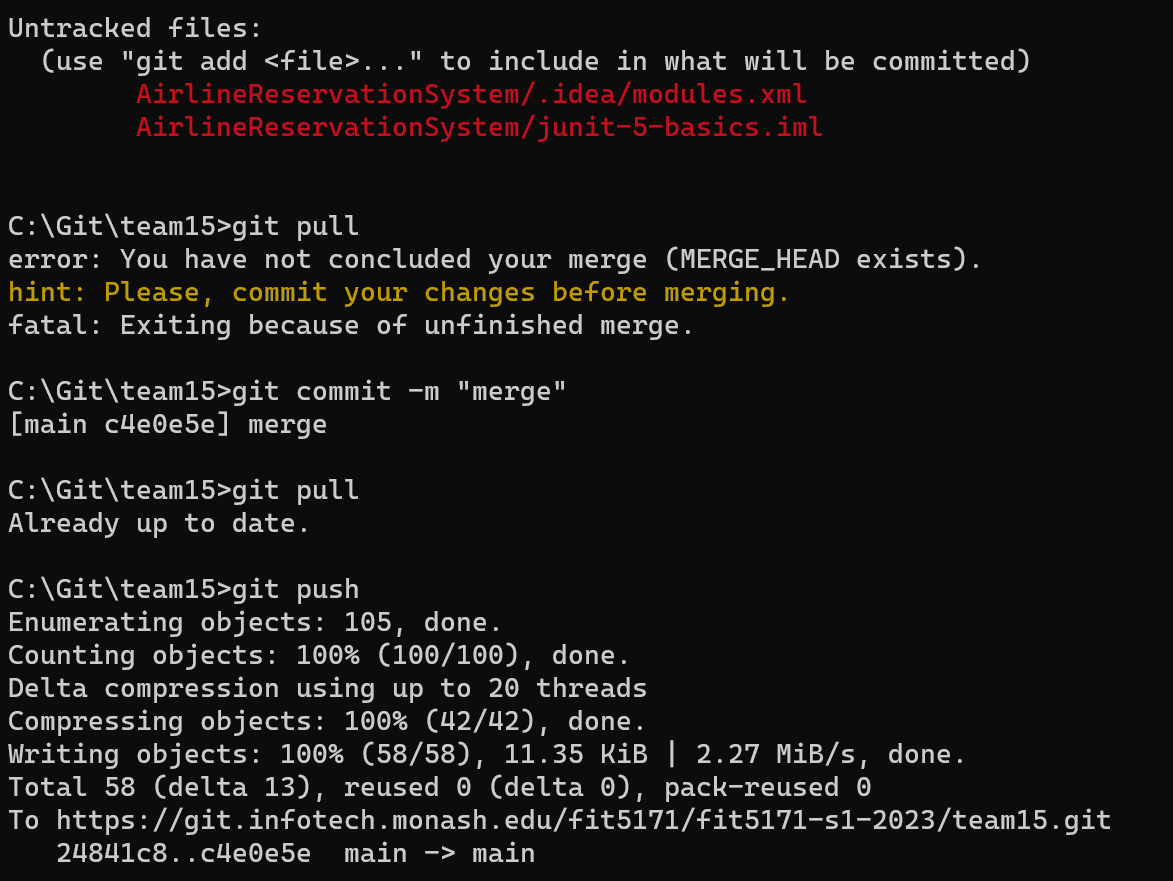
Task: Click the Enumerating objects: 105 line
Action: click(x=254, y=622)
